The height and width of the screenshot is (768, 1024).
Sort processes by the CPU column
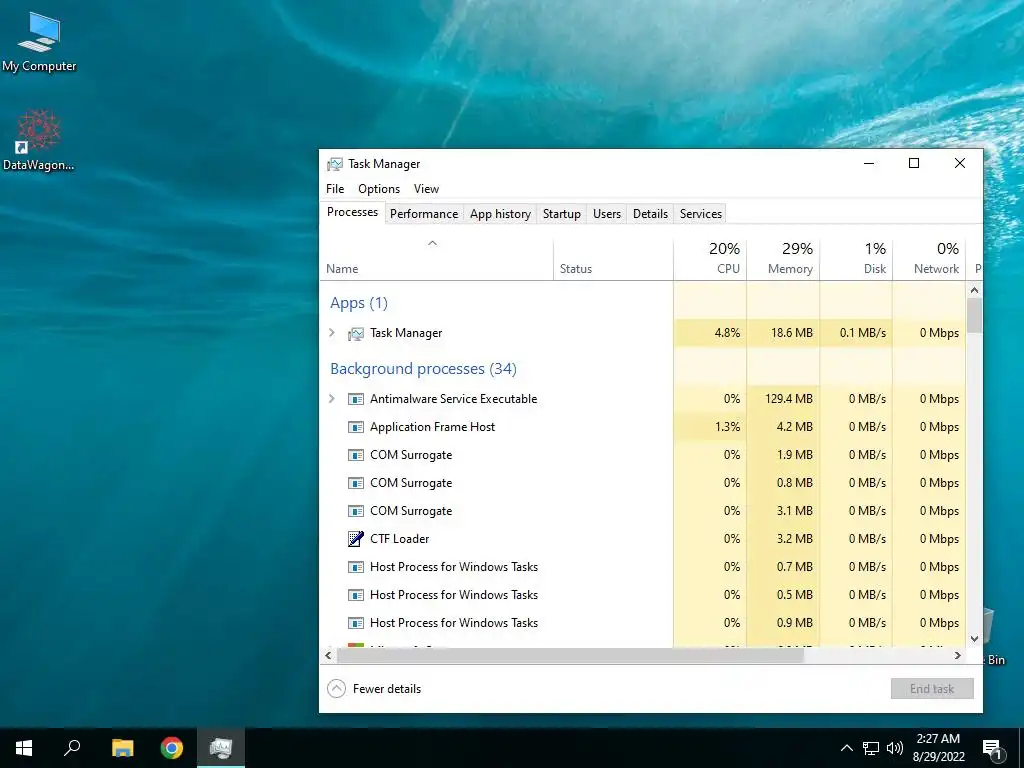[710, 260]
